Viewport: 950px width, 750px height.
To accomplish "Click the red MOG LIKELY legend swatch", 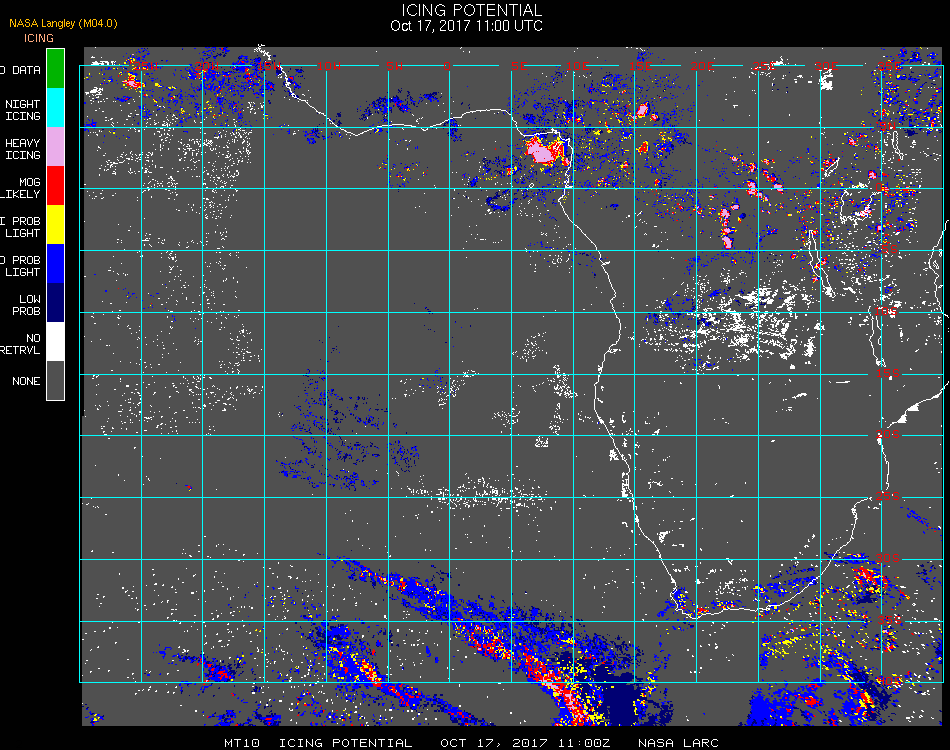I will [x=55, y=185].
